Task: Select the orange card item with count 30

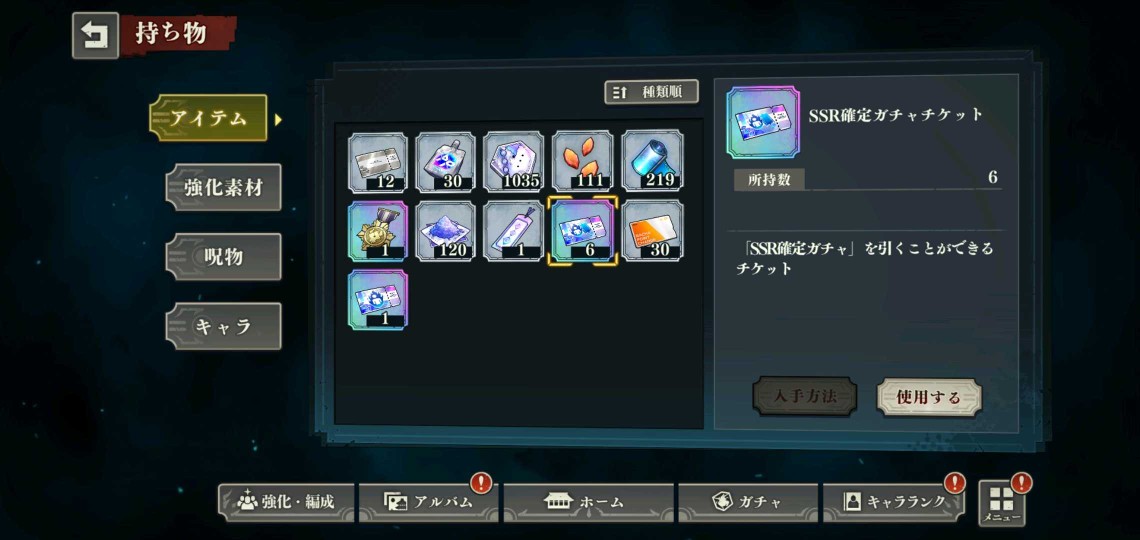Action: 652,230
